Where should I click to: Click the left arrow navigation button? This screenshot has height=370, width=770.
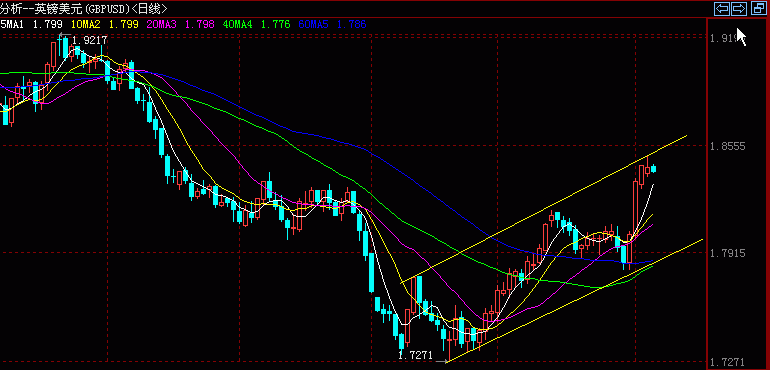721,8
